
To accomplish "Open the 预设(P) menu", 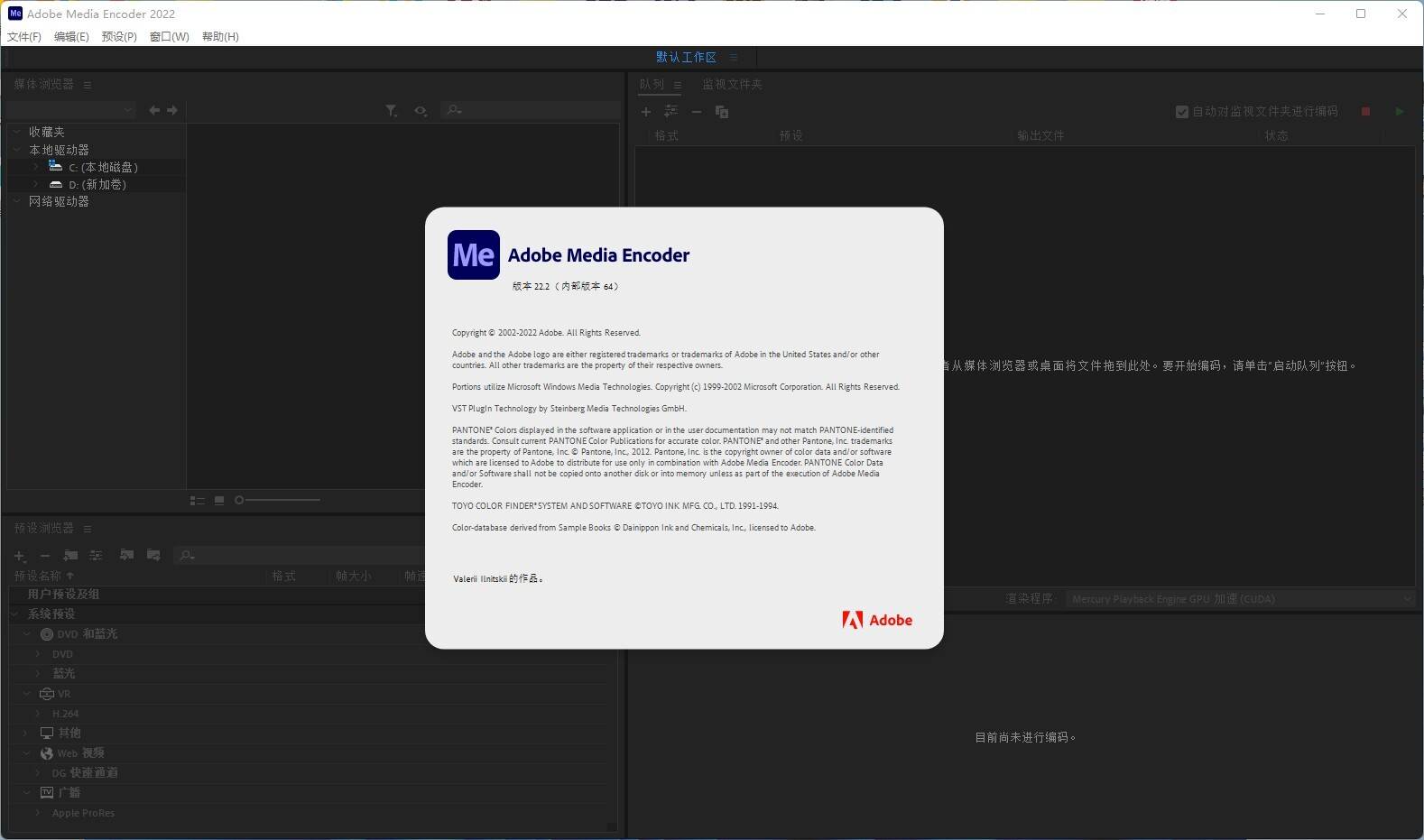I will 119,37.
